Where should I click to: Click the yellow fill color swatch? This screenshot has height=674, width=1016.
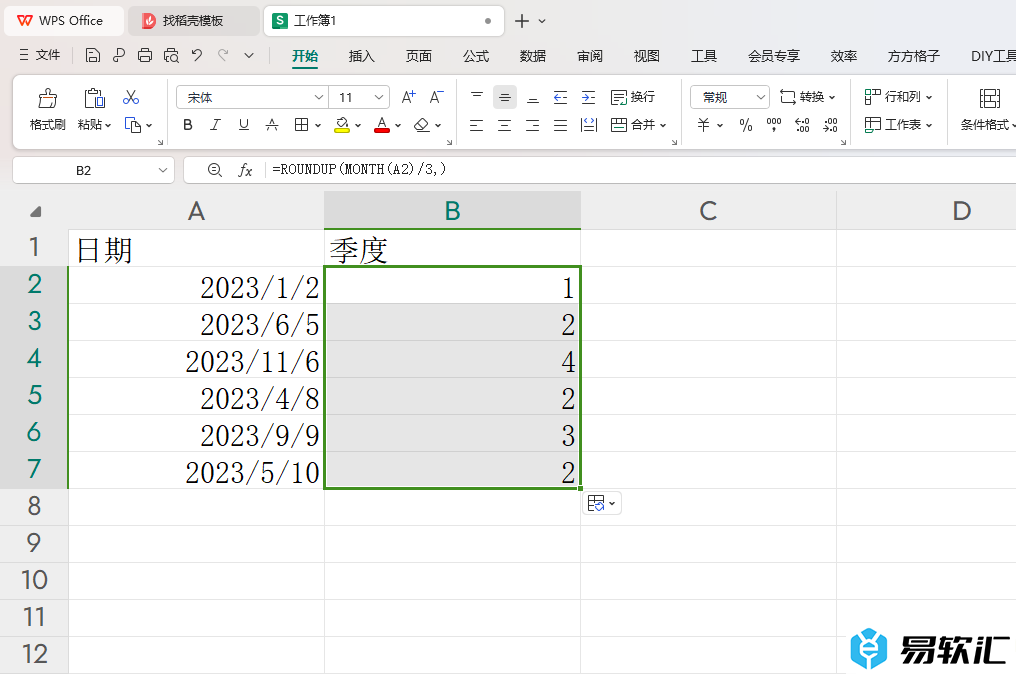point(342,125)
